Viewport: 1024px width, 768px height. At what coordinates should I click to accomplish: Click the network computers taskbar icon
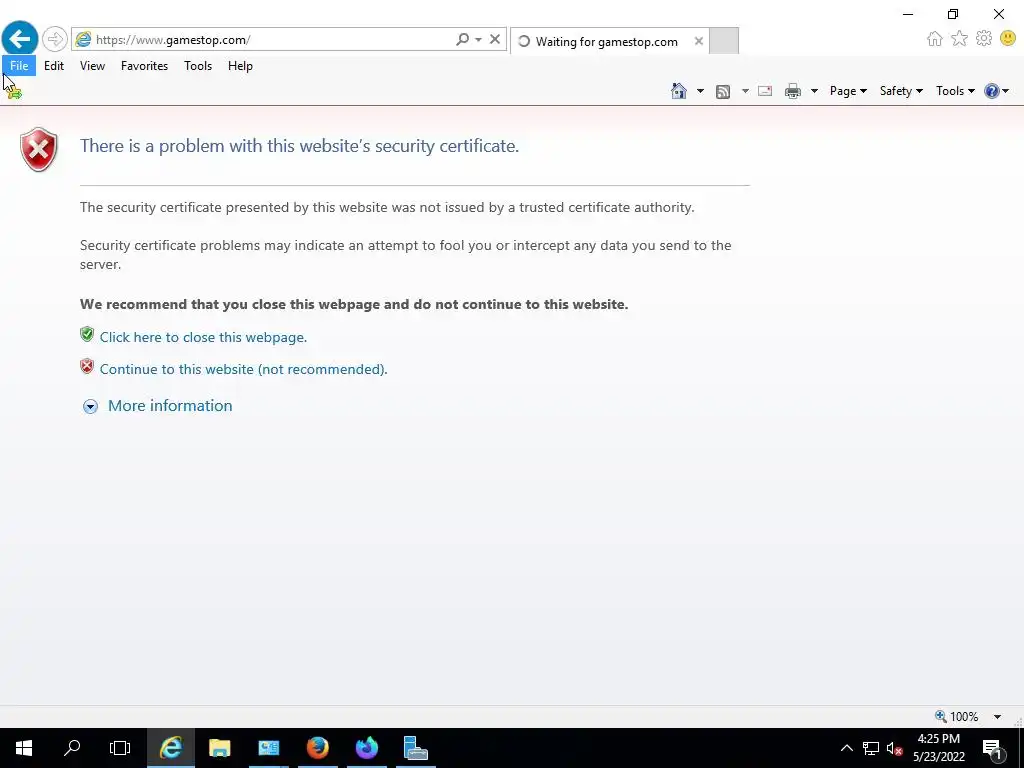[415, 748]
